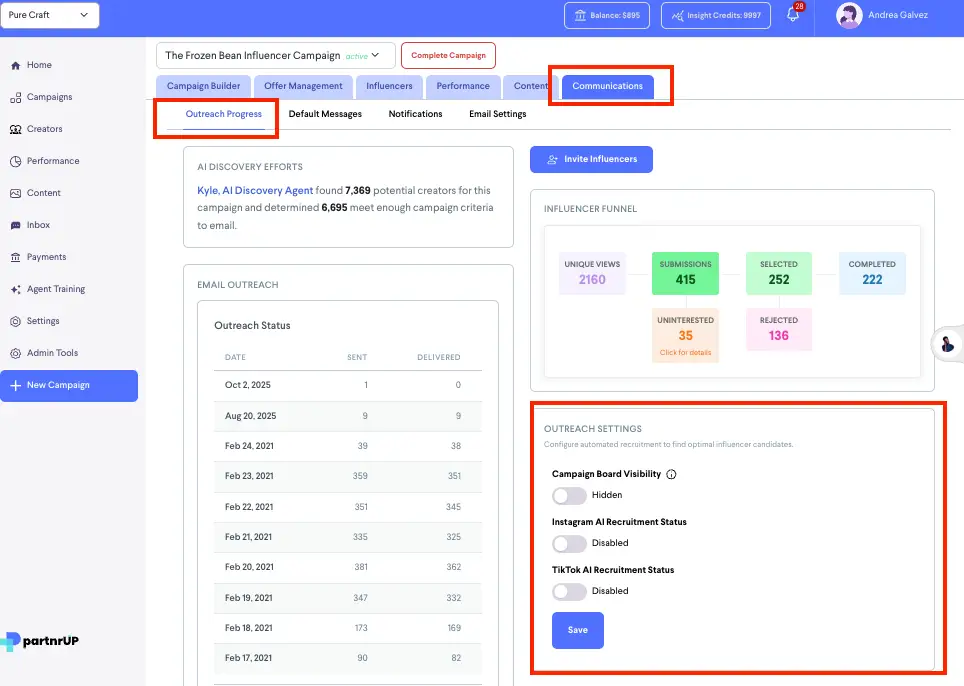Click the Completed 222 funnel card
Image resolution: width=964 pixels, height=686 pixels.
pyautogui.click(x=872, y=273)
